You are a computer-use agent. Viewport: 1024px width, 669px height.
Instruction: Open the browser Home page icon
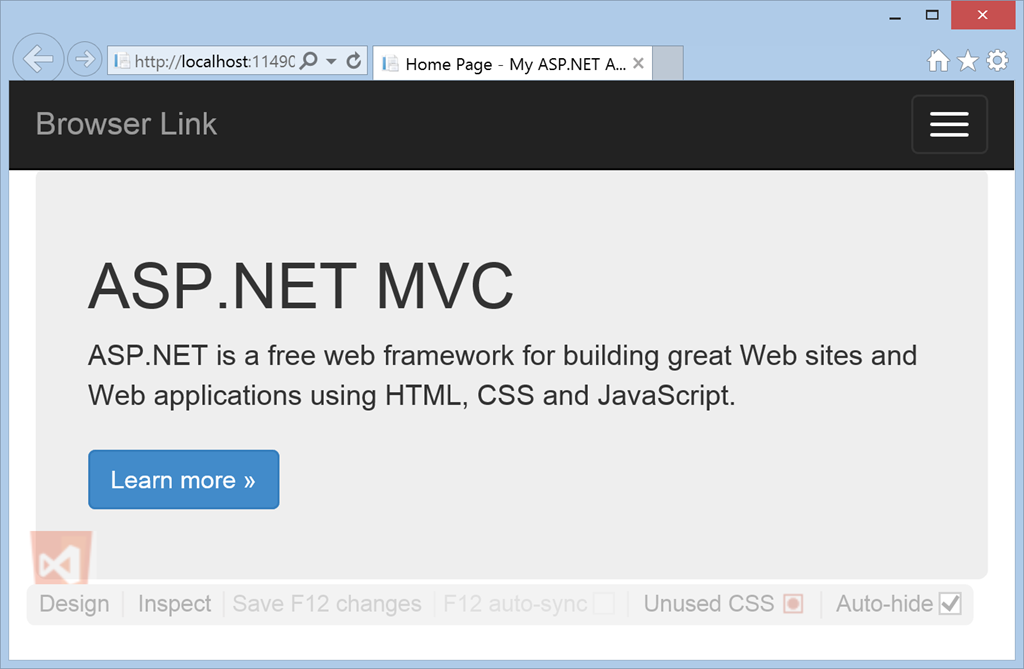[938, 62]
